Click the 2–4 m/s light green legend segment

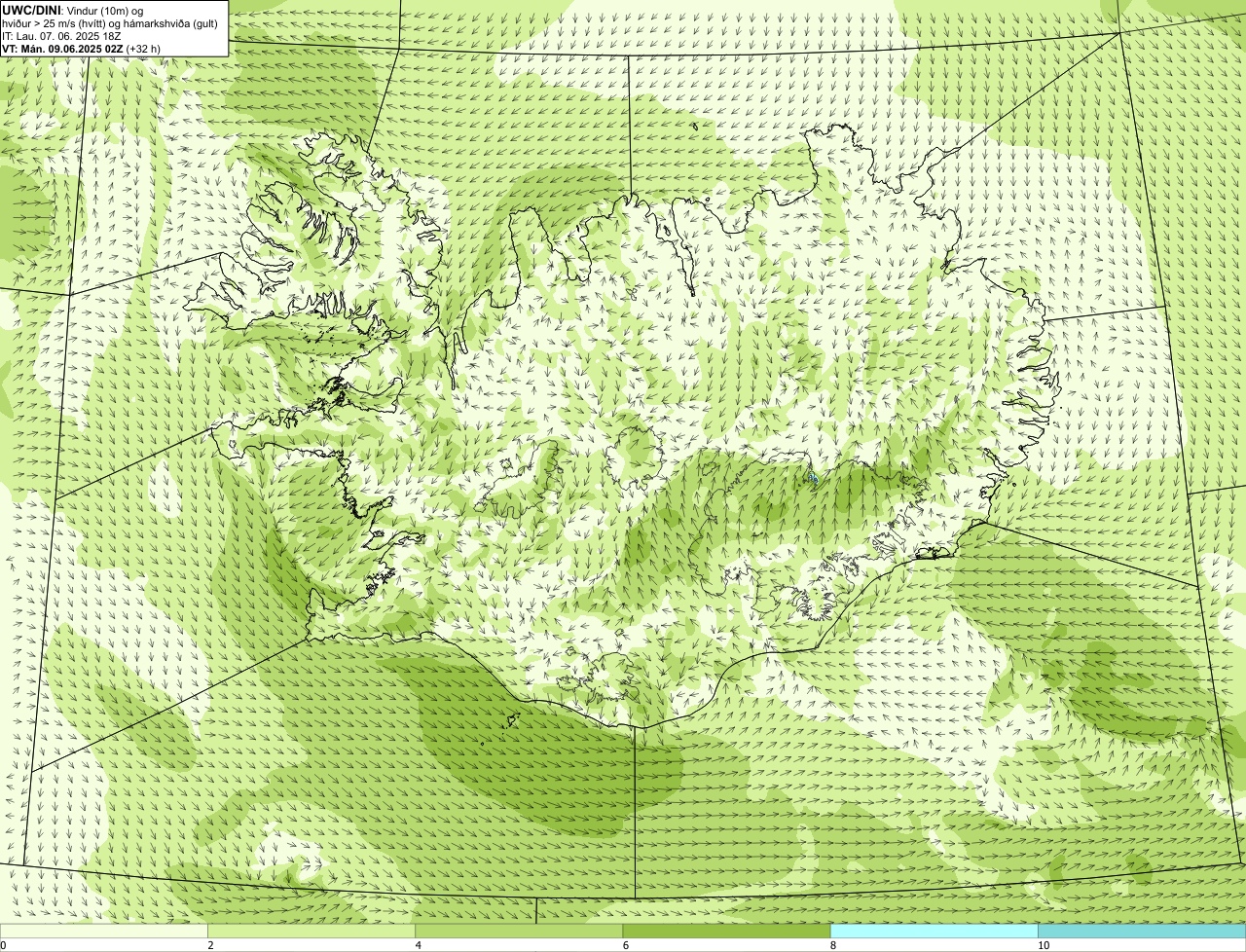(x=311, y=931)
